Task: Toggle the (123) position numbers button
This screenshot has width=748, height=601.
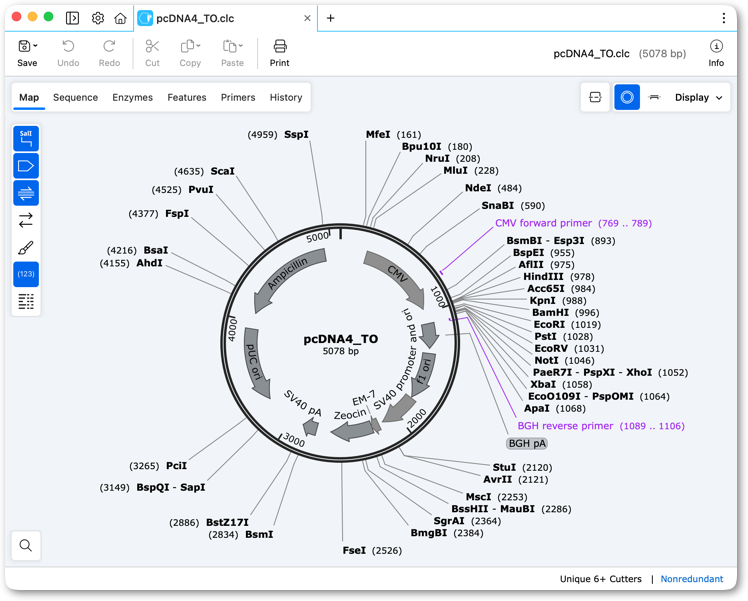Action: 26,274
